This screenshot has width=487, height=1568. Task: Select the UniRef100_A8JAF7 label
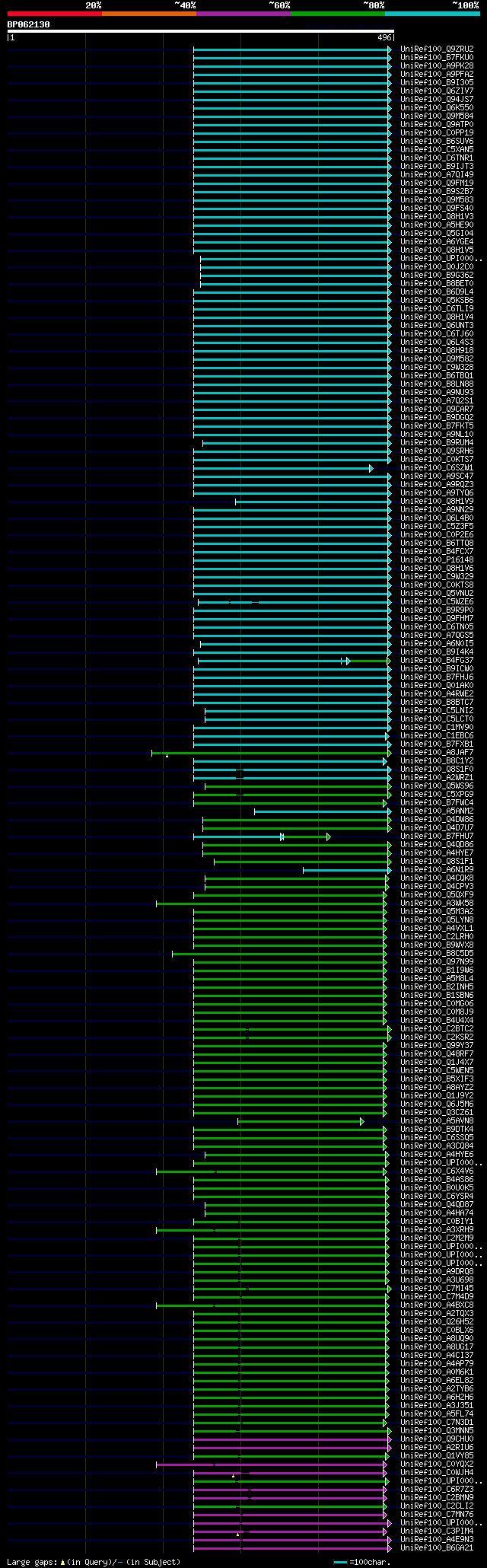(437, 752)
